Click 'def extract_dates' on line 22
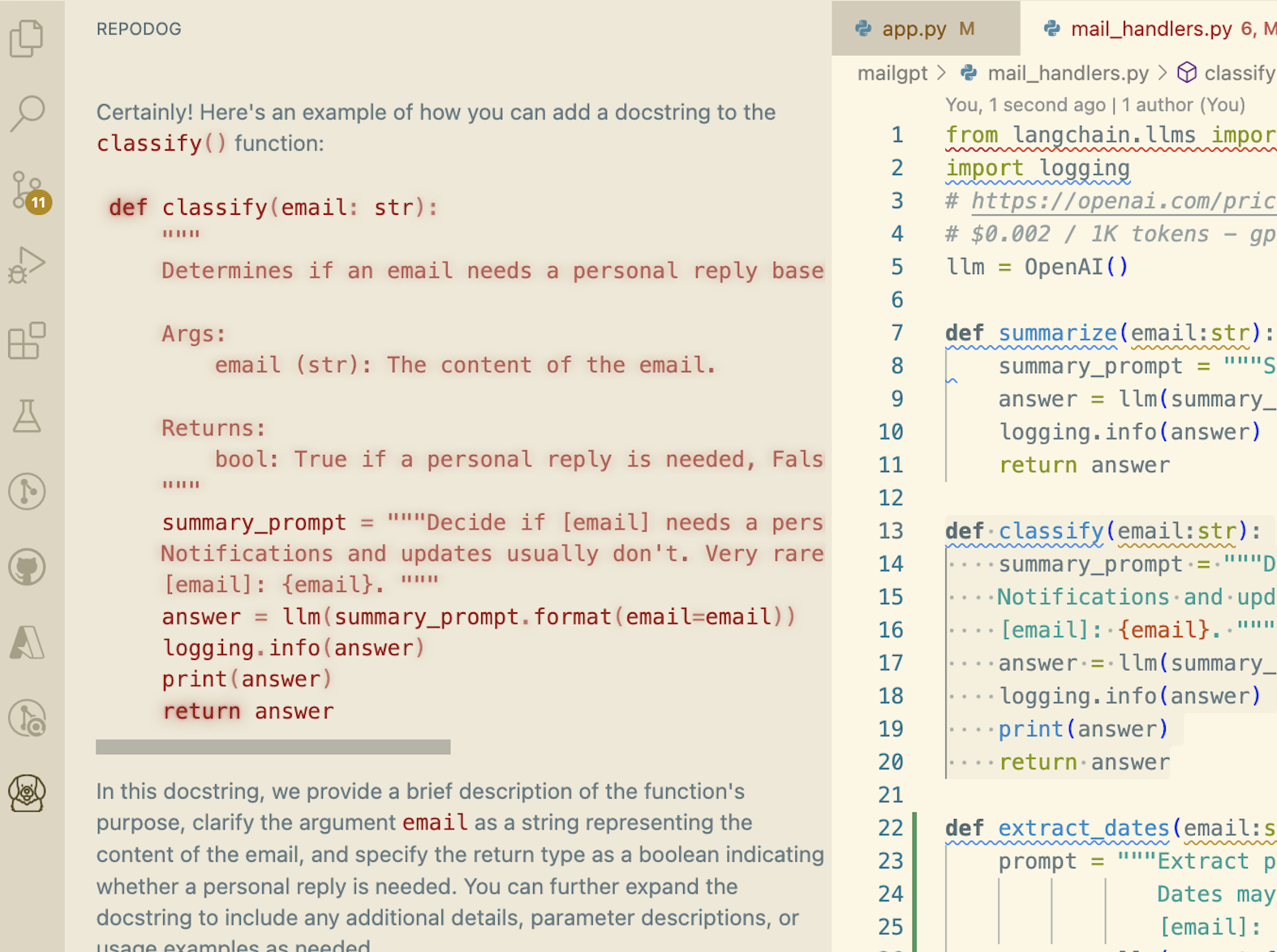 (1057, 828)
